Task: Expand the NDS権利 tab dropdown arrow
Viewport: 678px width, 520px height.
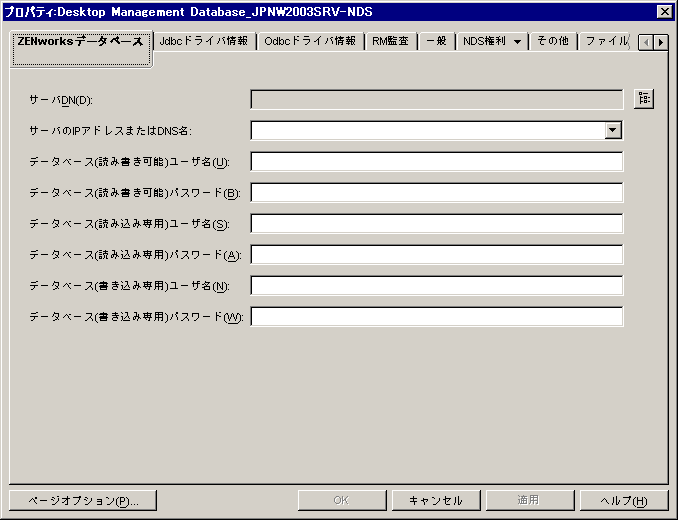Action: [517, 42]
